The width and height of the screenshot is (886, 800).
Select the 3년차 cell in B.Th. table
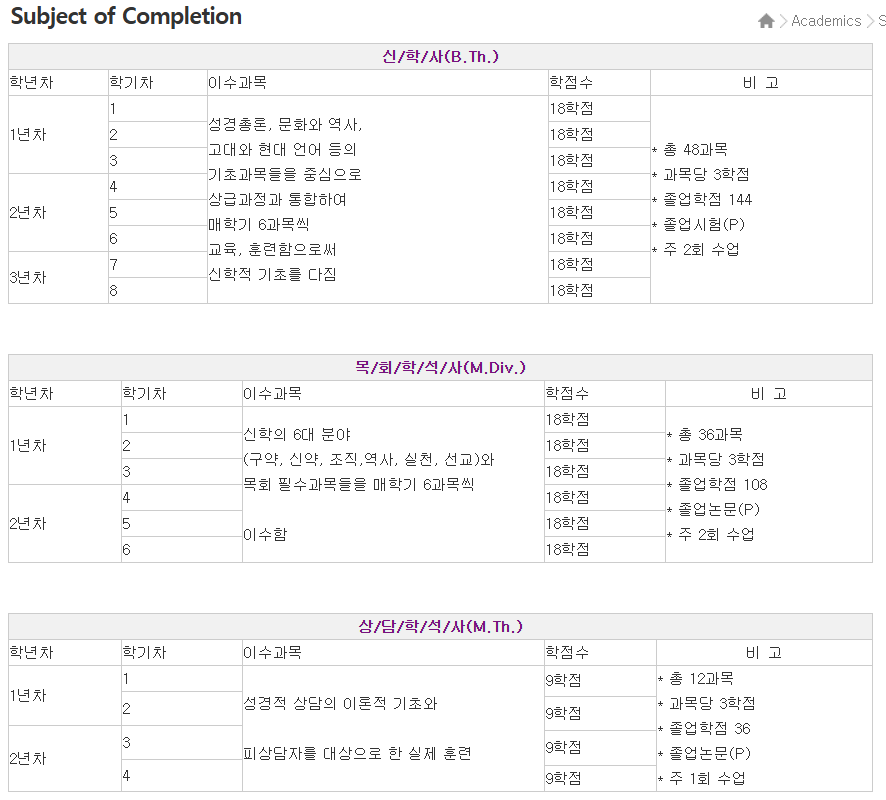[x=28, y=277]
